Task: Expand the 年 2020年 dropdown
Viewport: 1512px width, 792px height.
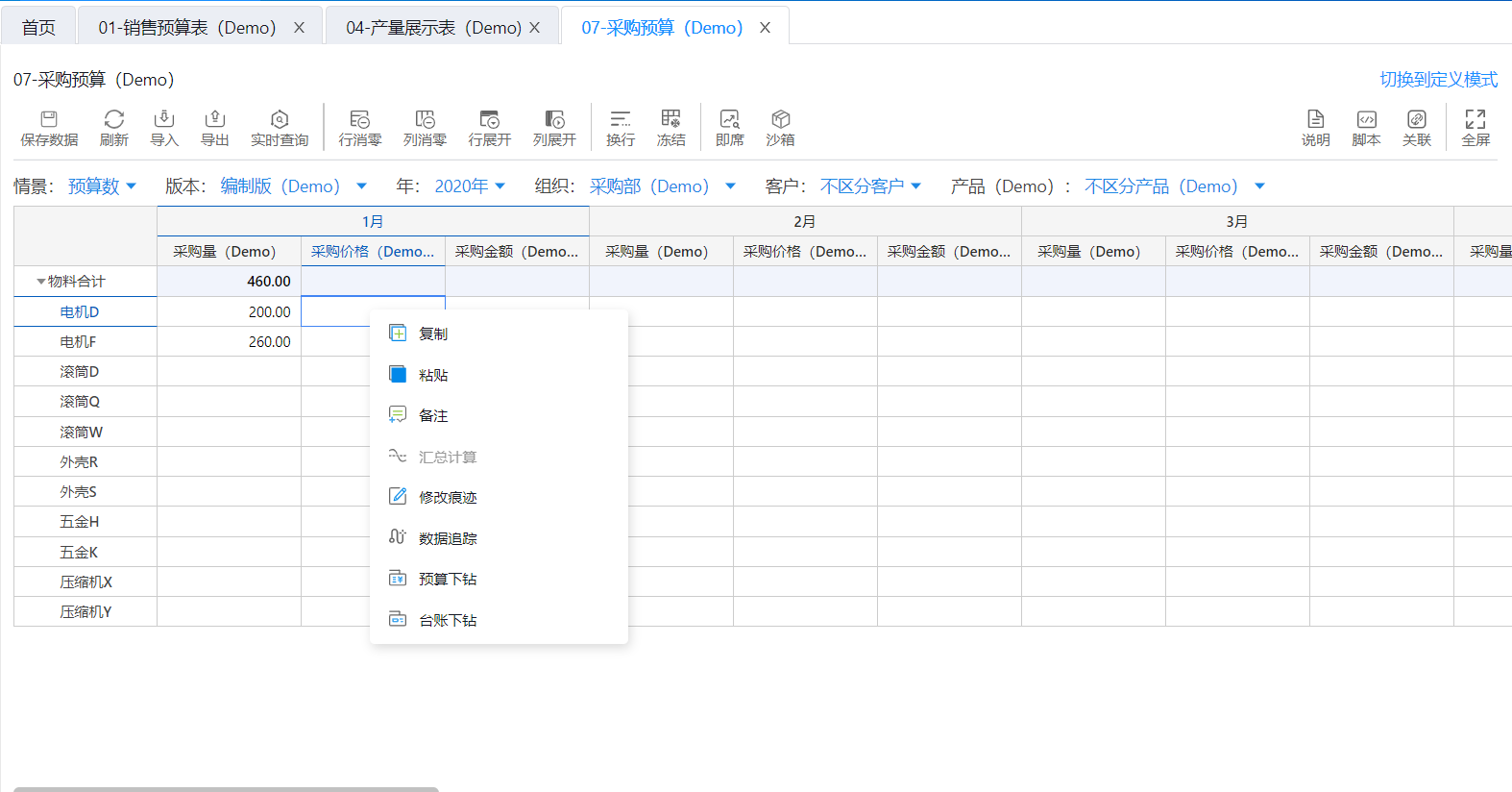Action: [x=470, y=186]
